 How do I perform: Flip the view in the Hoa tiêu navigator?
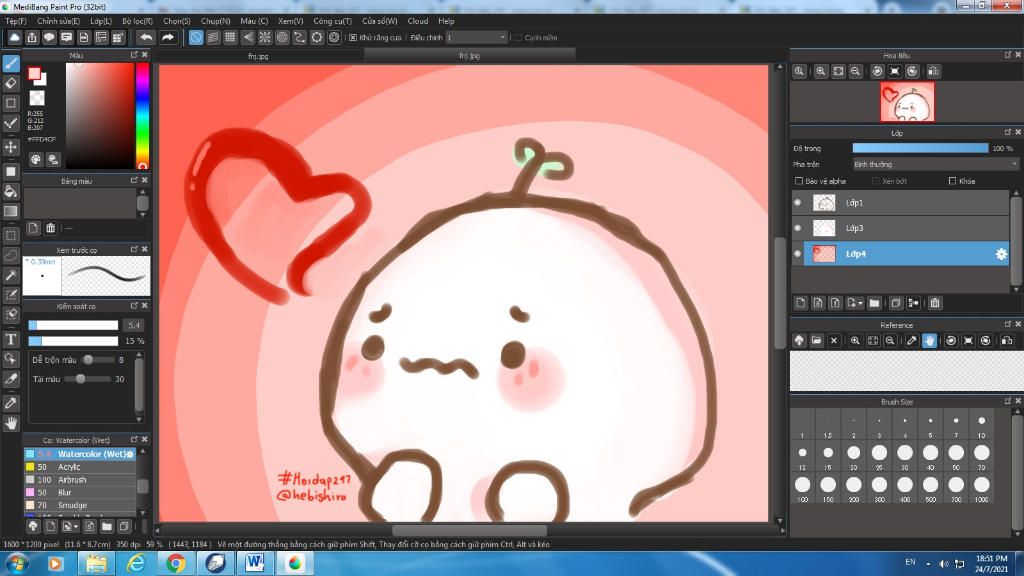[x=934, y=71]
